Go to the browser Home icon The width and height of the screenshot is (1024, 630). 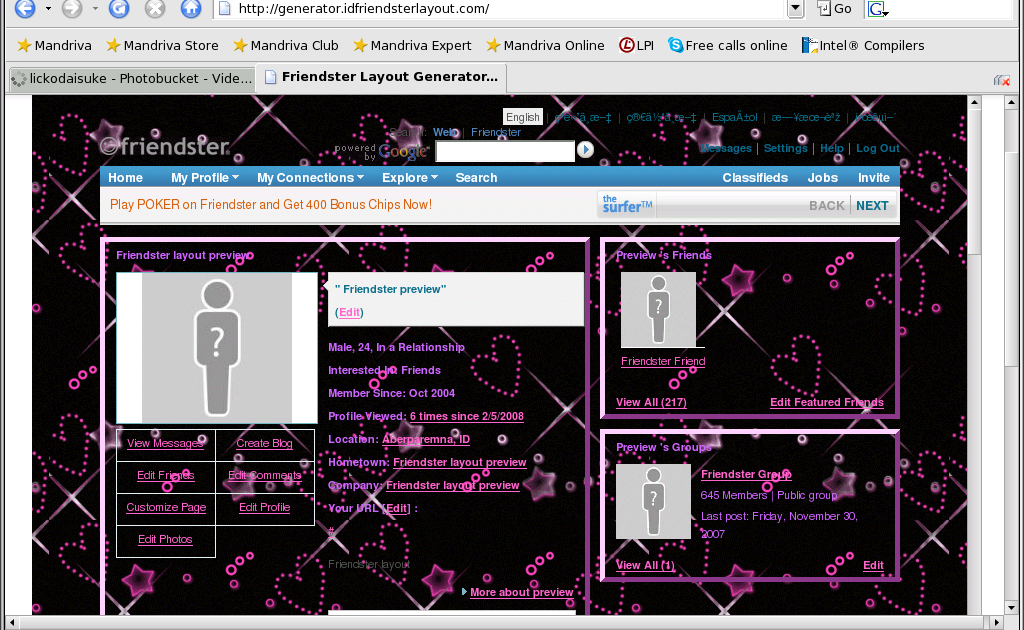[191, 8]
